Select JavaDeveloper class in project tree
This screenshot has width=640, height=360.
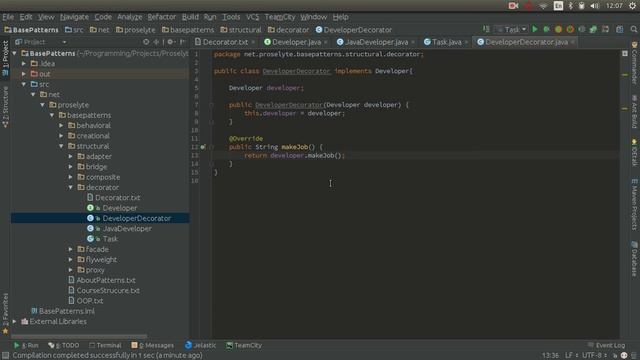coord(127,229)
